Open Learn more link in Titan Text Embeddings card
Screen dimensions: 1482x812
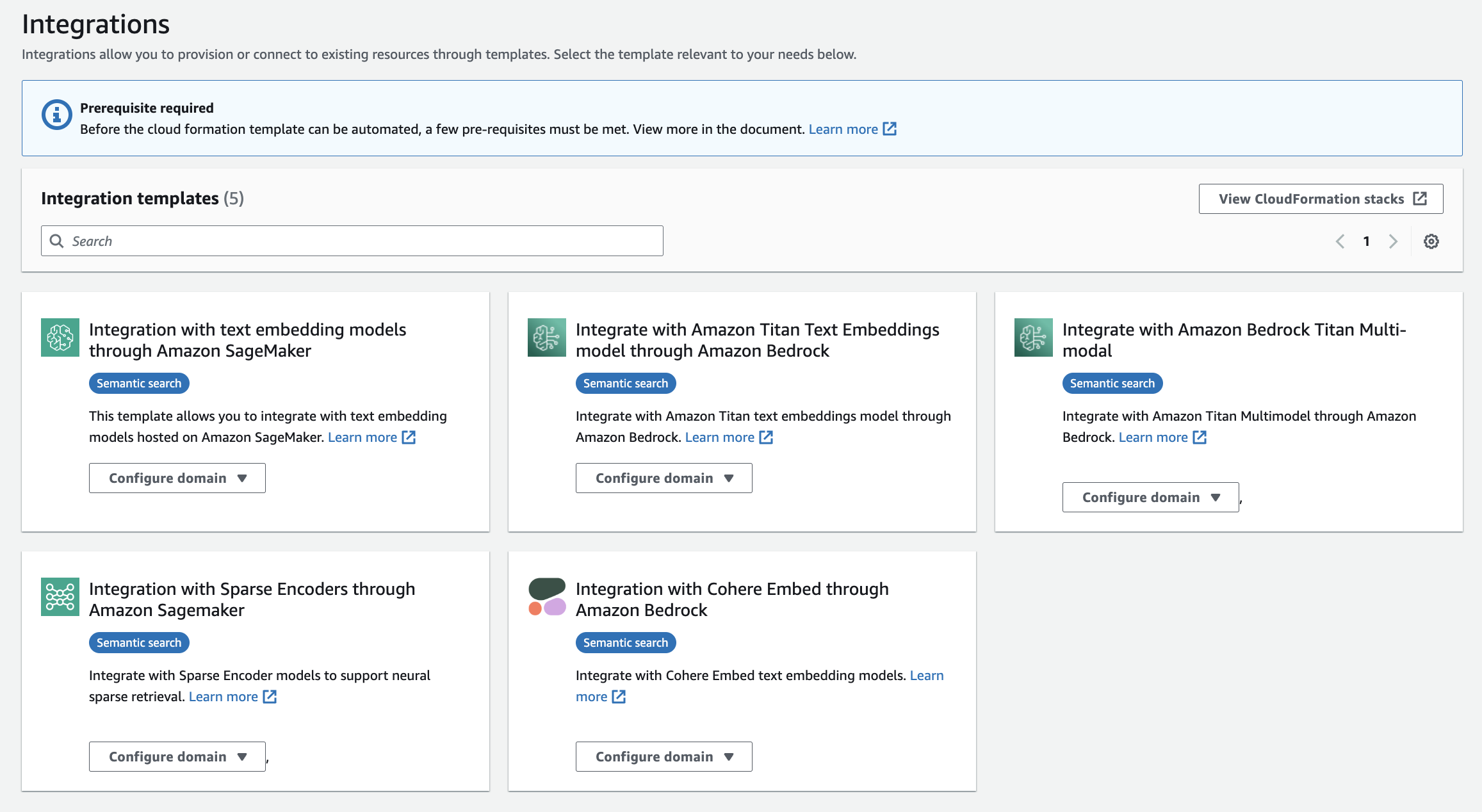[729, 437]
